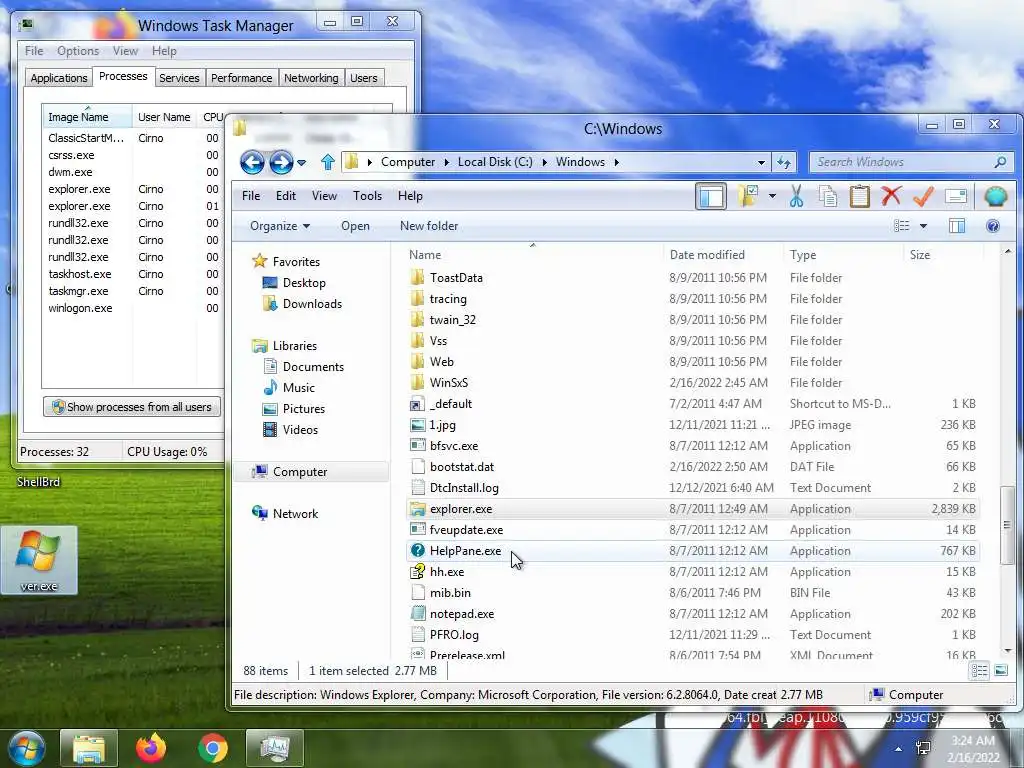Expand breadcrumb arrow after Windows
The width and height of the screenshot is (1024, 768).
[x=616, y=162]
